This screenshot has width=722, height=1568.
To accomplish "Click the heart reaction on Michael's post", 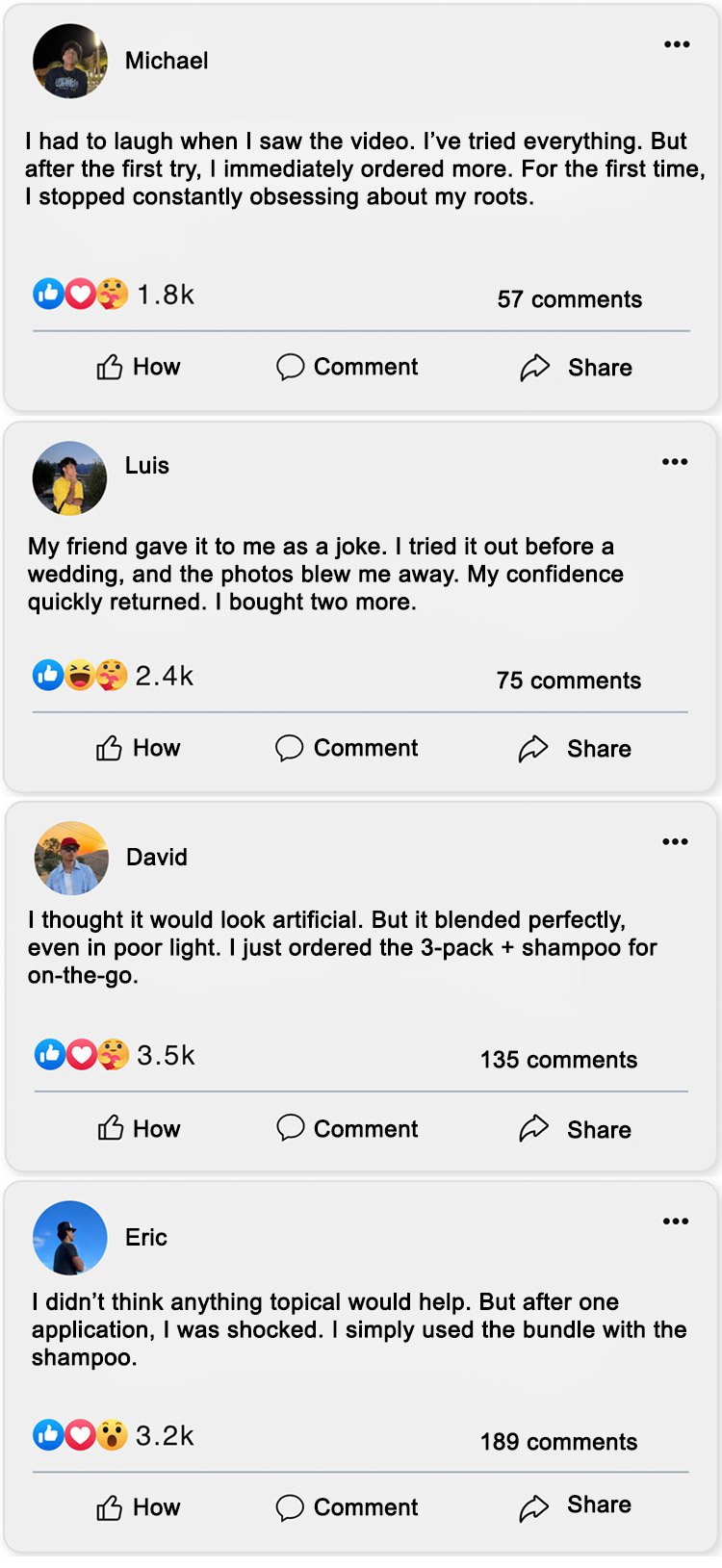I will [80, 294].
